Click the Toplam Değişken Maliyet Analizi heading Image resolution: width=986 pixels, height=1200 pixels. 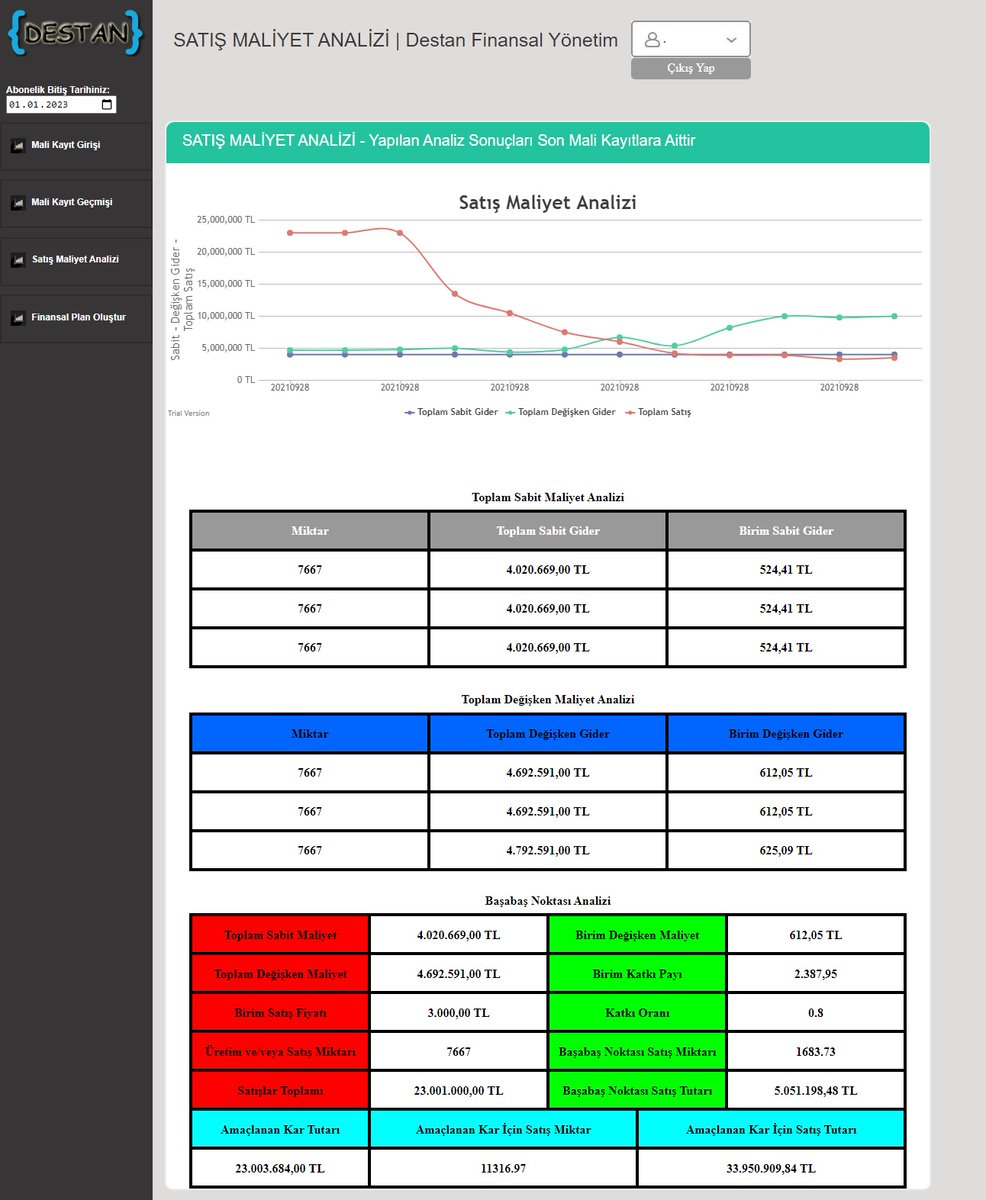[x=548, y=700]
